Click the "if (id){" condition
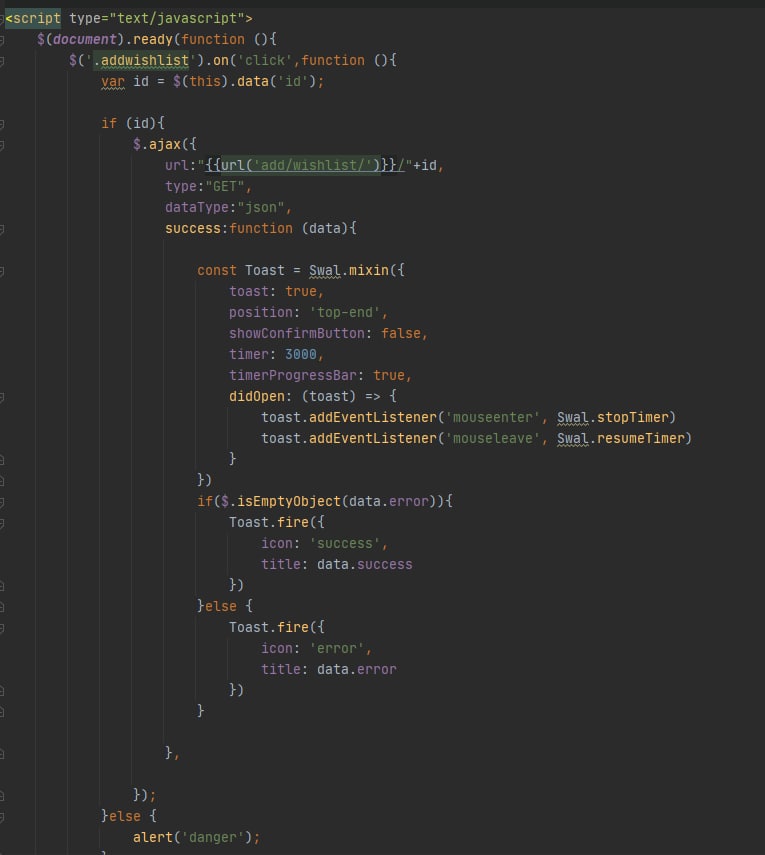Image resolution: width=765 pixels, height=855 pixels. pyautogui.click(x=132, y=123)
